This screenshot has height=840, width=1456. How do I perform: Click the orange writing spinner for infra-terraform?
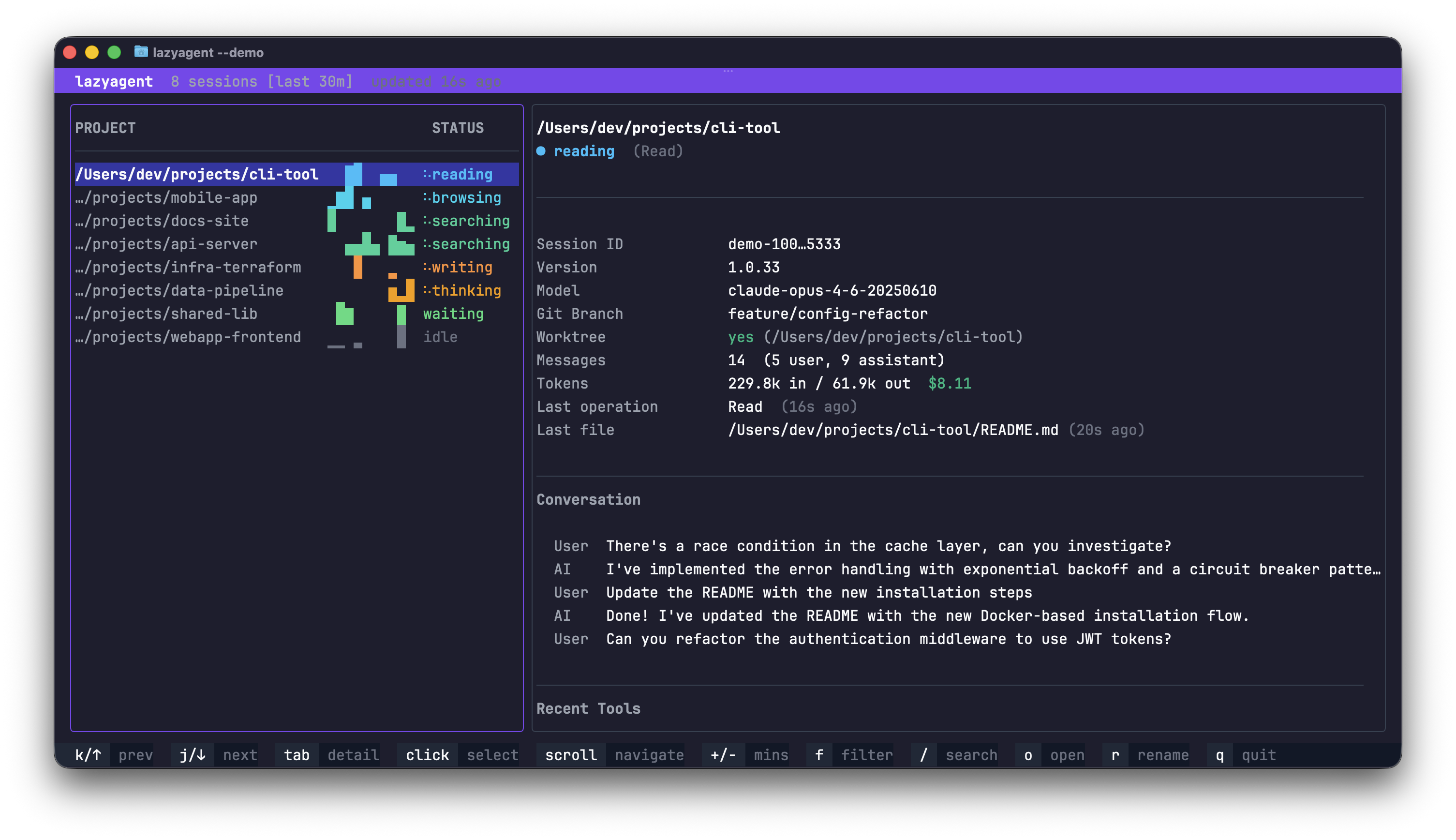click(x=426, y=267)
